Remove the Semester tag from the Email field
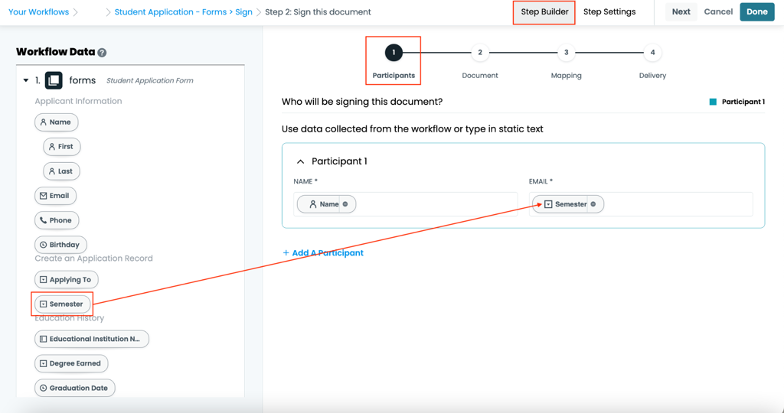The width and height of the screenshot is (784, 414). coord(593,204)
